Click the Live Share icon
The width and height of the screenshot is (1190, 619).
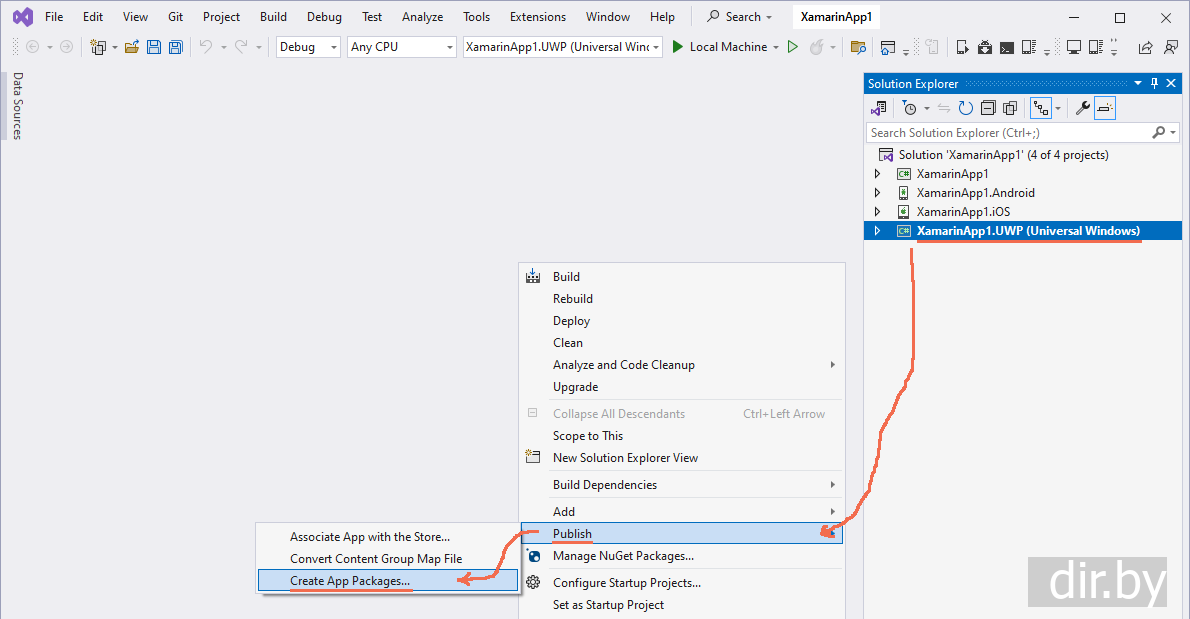pyautogui.click(x=1145, y=47)
